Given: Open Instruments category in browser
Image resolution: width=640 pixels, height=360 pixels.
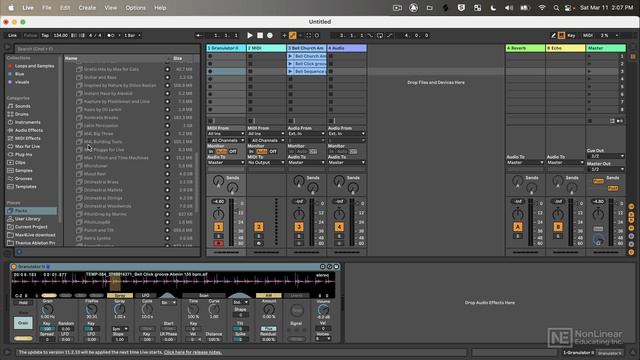Looking at the screenshot, I should [27, 122].
